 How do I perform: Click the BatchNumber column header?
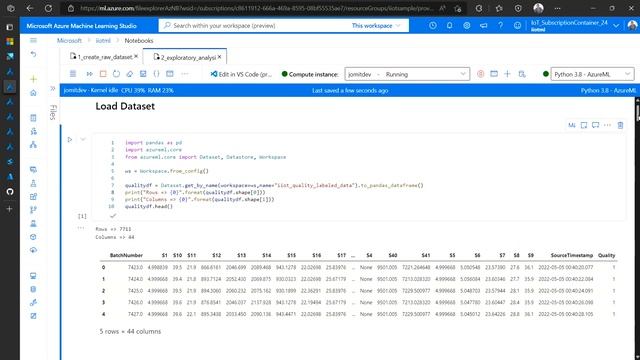126,255
